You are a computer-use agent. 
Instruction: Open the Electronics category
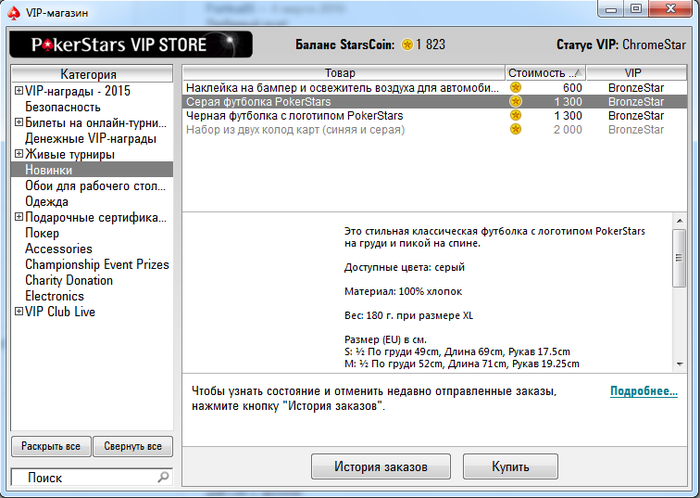coord(54,296)
